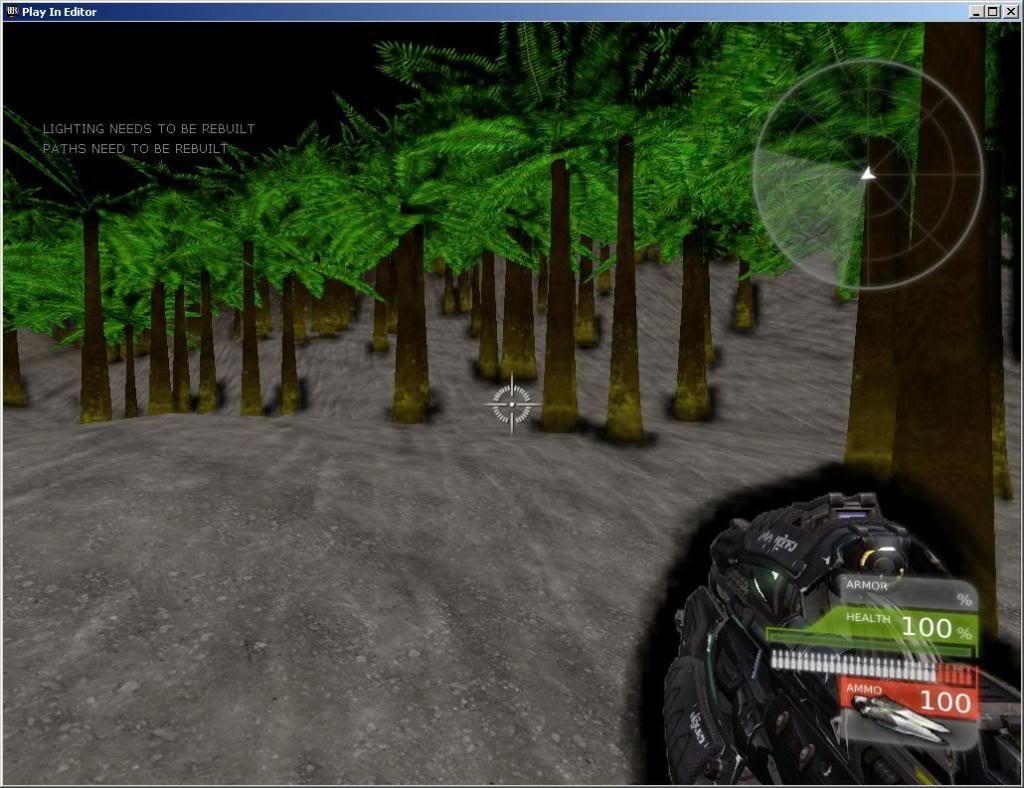This screenshot has width=1024, height=788.
Task: Click the aiming crosshair reticle
Action: click(x=512, y=405)
